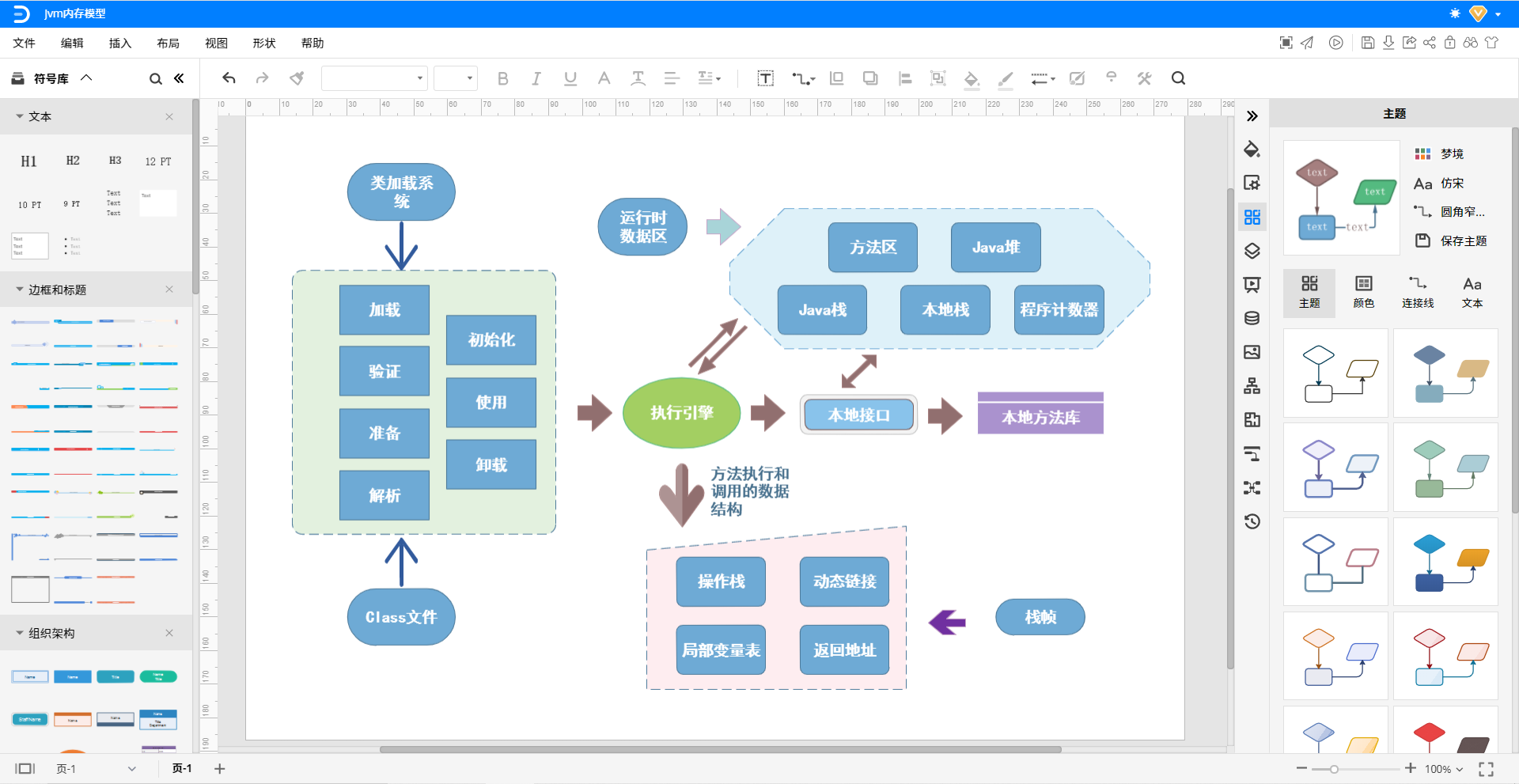1519x784 pixels.
Task: Select the H1 text style
Action: (x=28, y=161)
